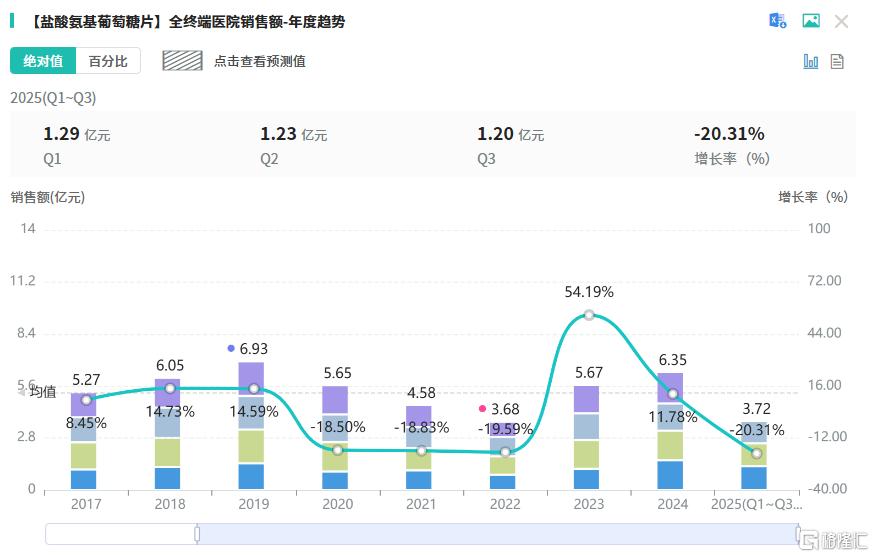The width and height of the screenshot is (874, 557).
Task: Close the chart panel with X
Action: (x=841, y=22)
